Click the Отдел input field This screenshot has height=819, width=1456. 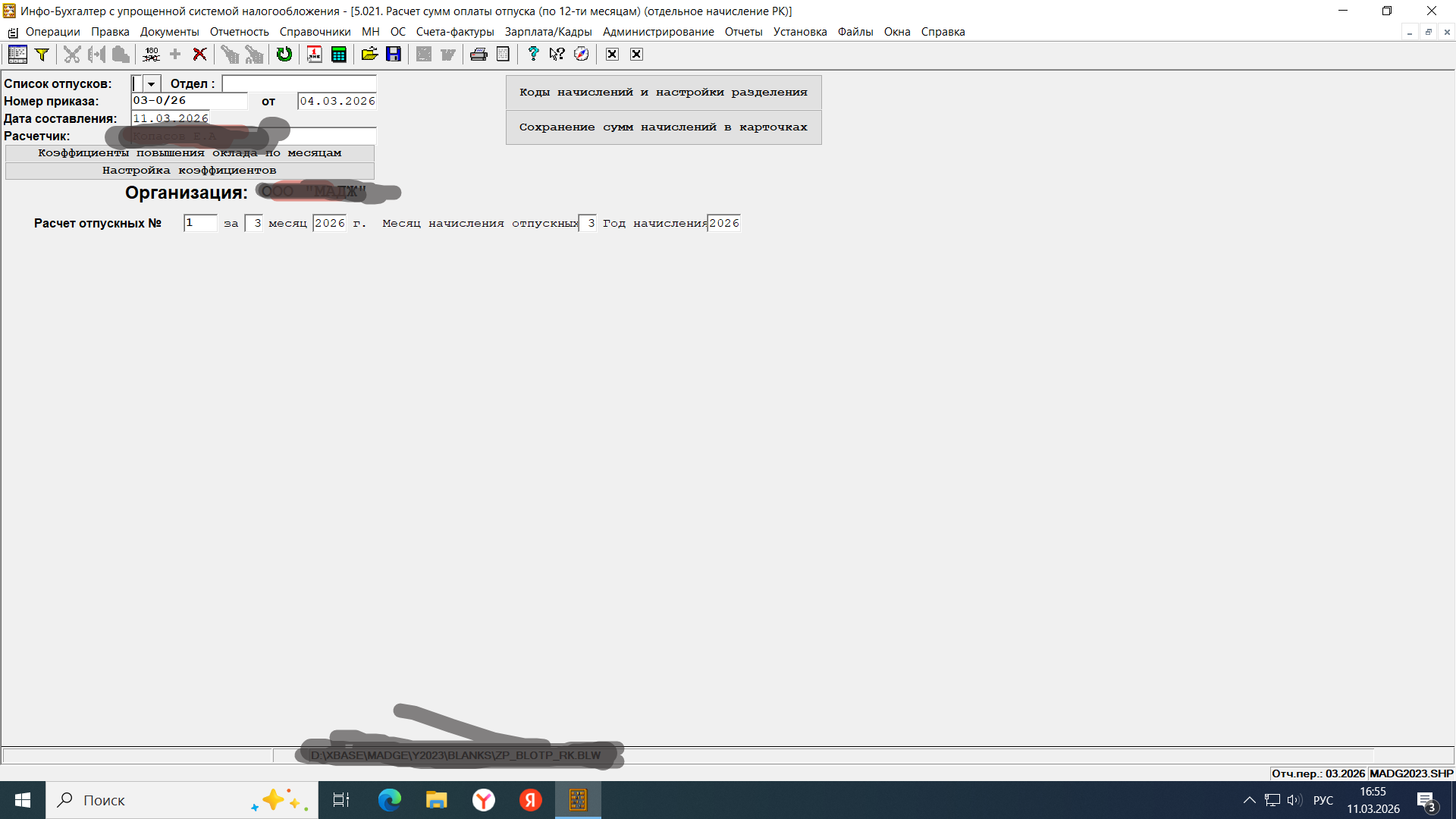point(299,84)
